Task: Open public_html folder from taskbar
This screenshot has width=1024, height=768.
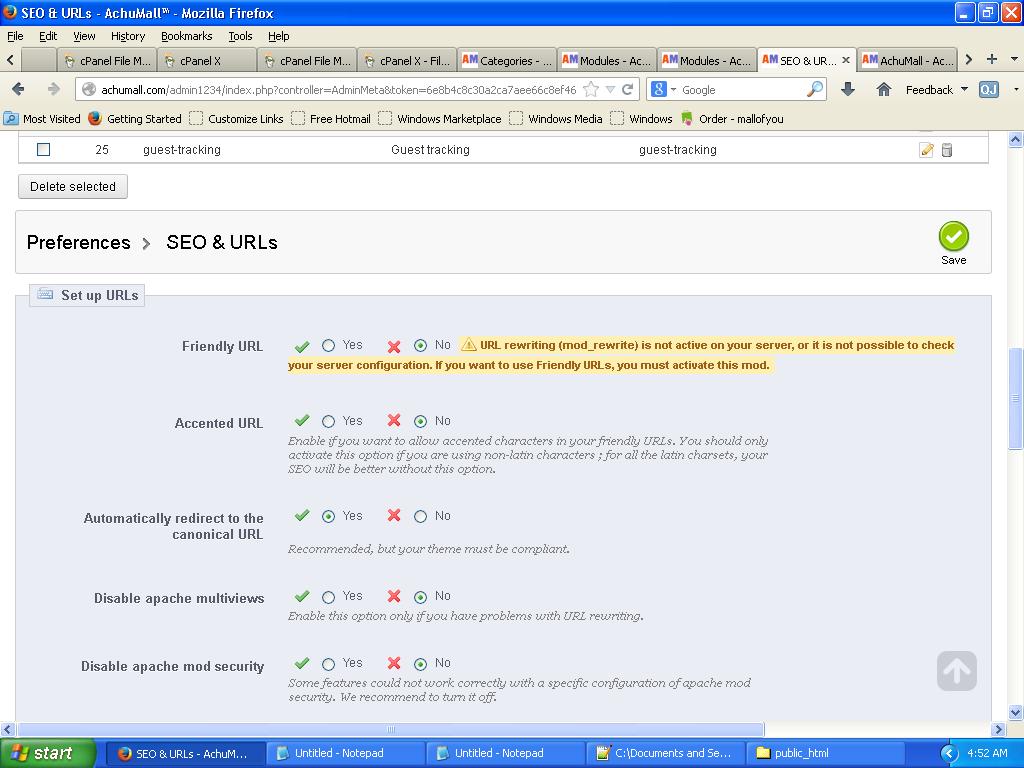Action: 824,753
